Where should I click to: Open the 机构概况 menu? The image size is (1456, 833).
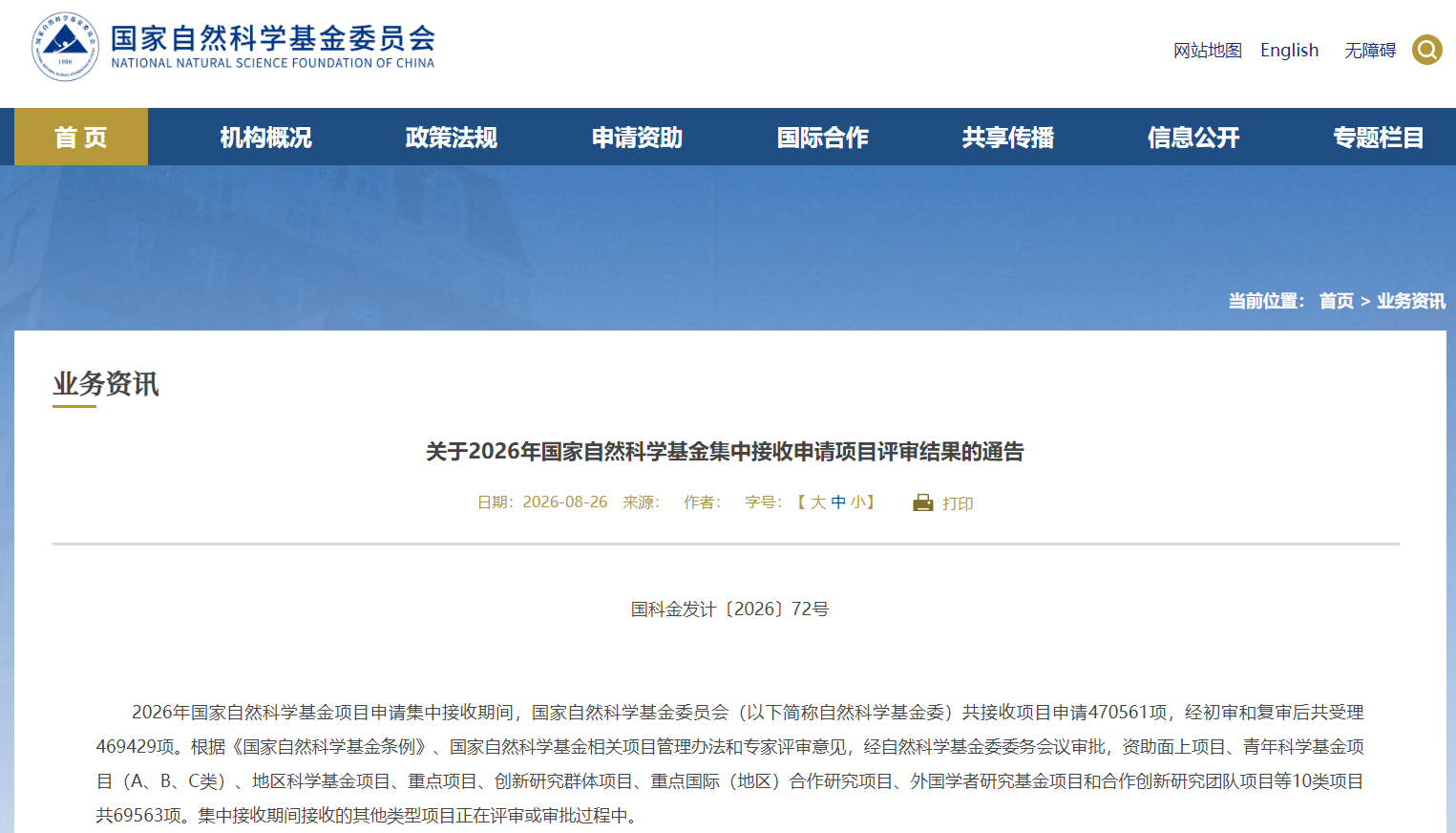pos(266,137)
